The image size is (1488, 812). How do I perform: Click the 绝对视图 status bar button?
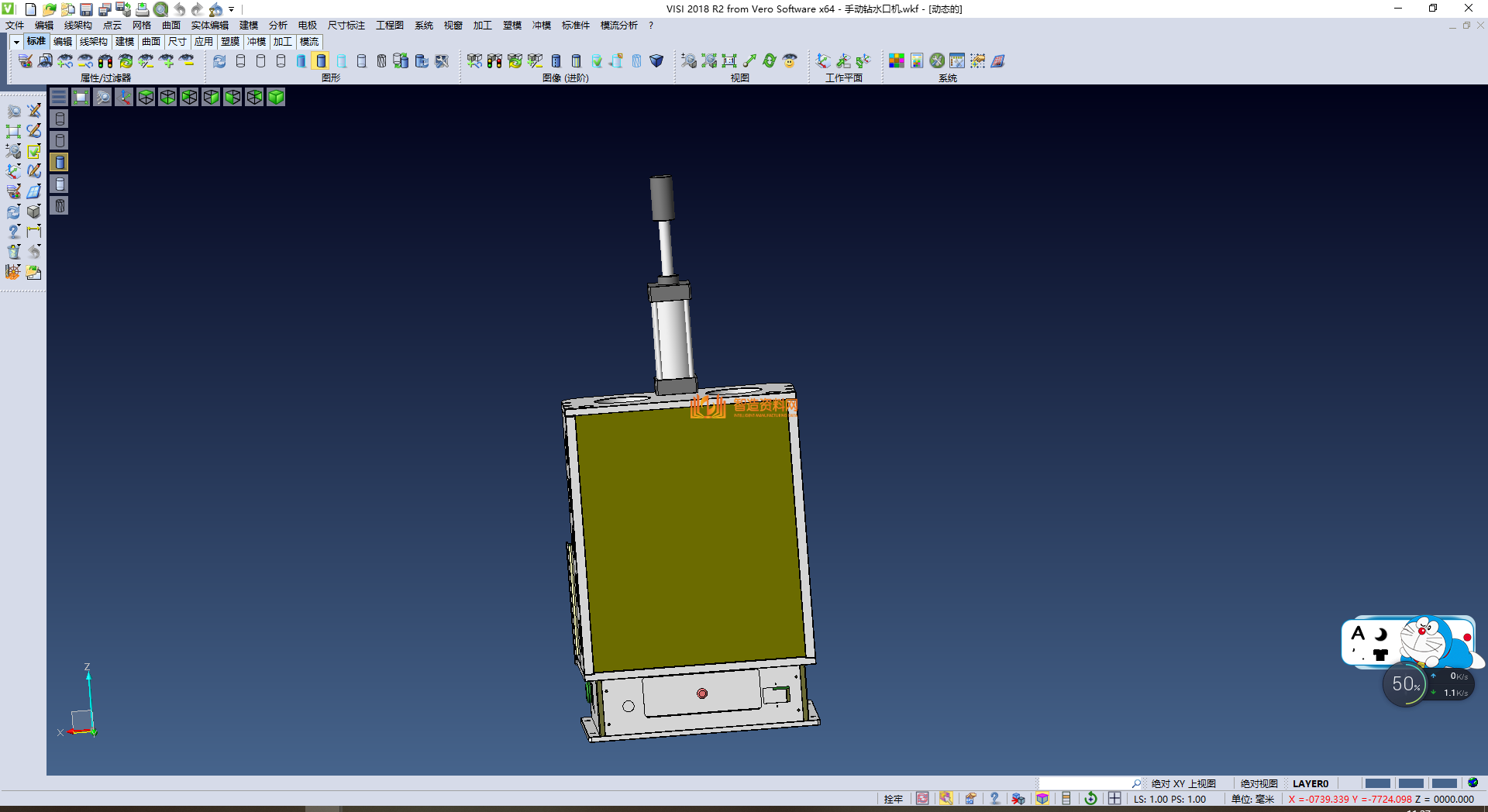click(1259, 783)
